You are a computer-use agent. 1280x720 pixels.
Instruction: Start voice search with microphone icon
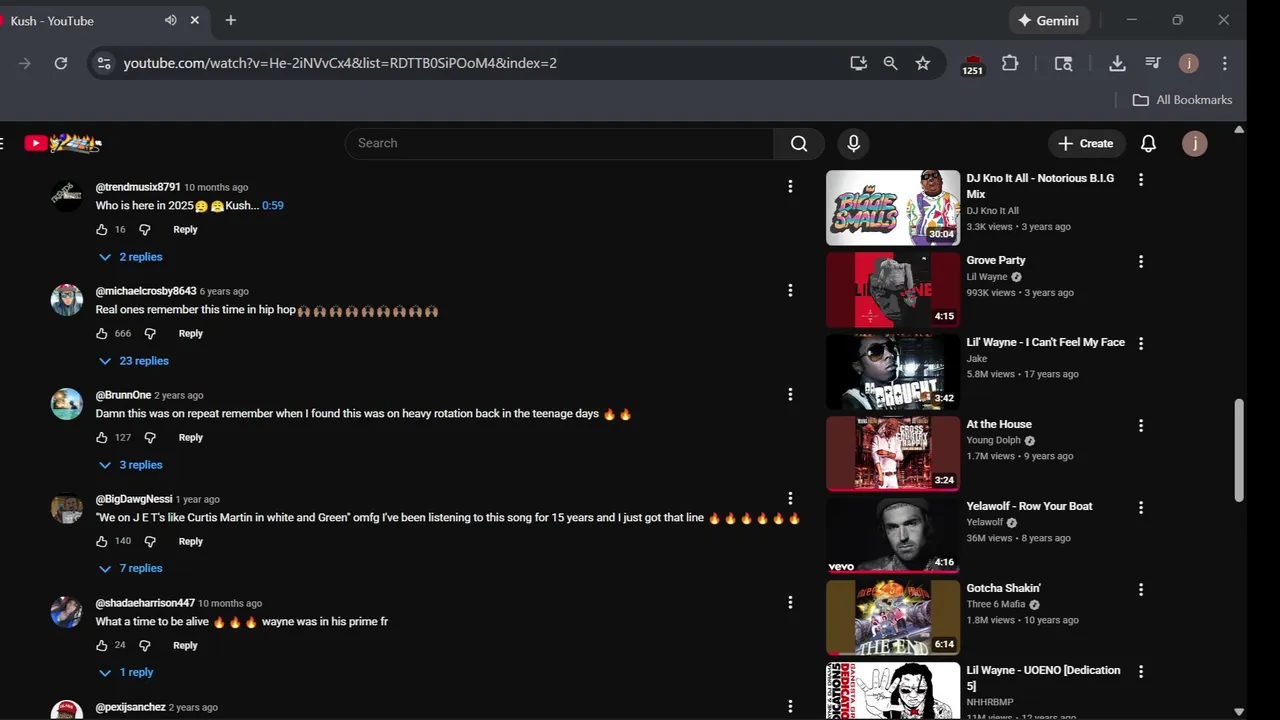pos(853,143)
